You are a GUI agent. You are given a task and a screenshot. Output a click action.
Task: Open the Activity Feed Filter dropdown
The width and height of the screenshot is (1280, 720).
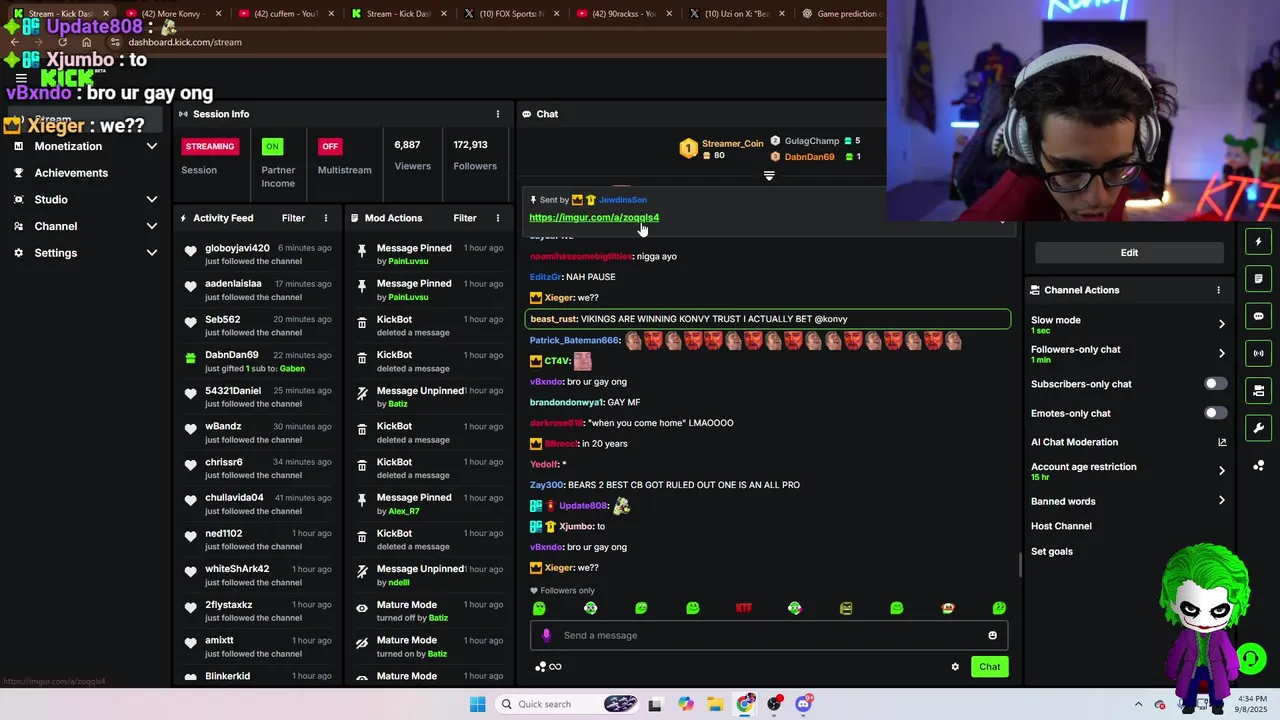point(293,218)
